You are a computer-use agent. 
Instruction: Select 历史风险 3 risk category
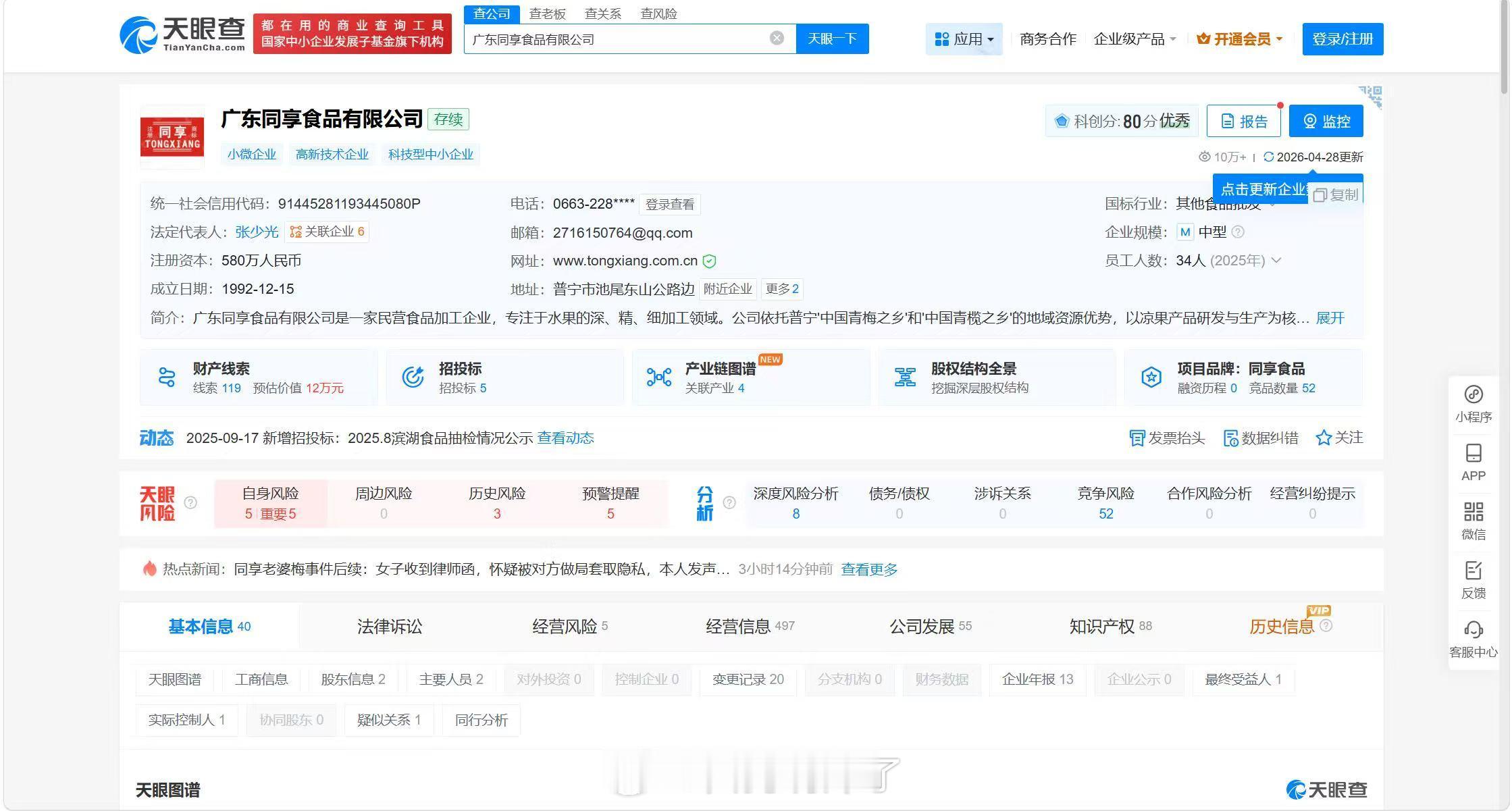coord(497,503)
